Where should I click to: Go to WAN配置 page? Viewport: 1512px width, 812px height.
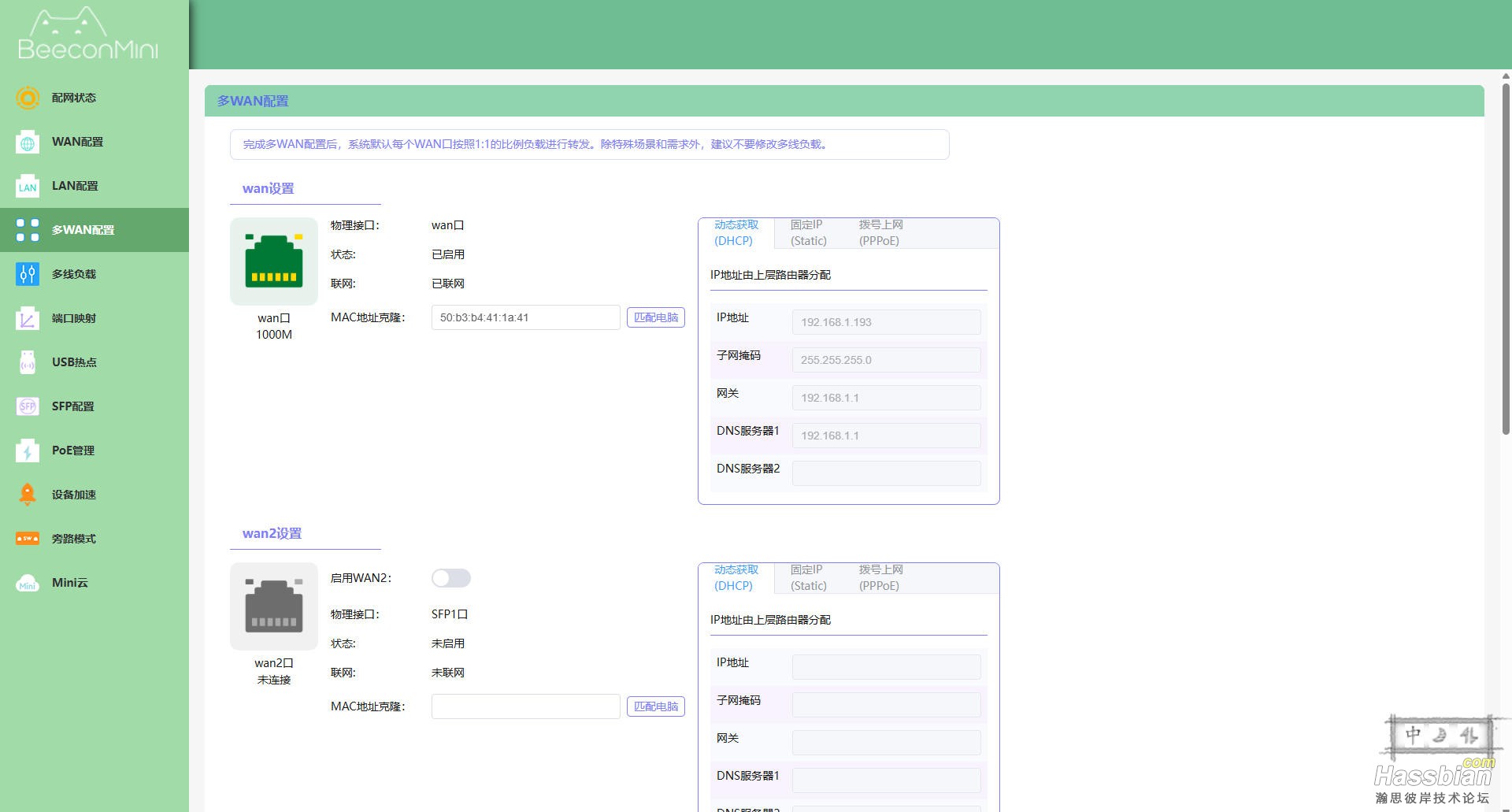[x=94, y=142]
